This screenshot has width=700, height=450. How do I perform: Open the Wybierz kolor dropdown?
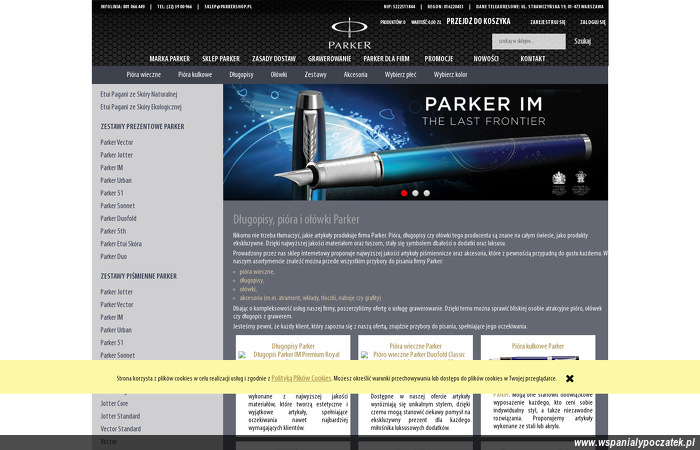(x=450, y=75)
